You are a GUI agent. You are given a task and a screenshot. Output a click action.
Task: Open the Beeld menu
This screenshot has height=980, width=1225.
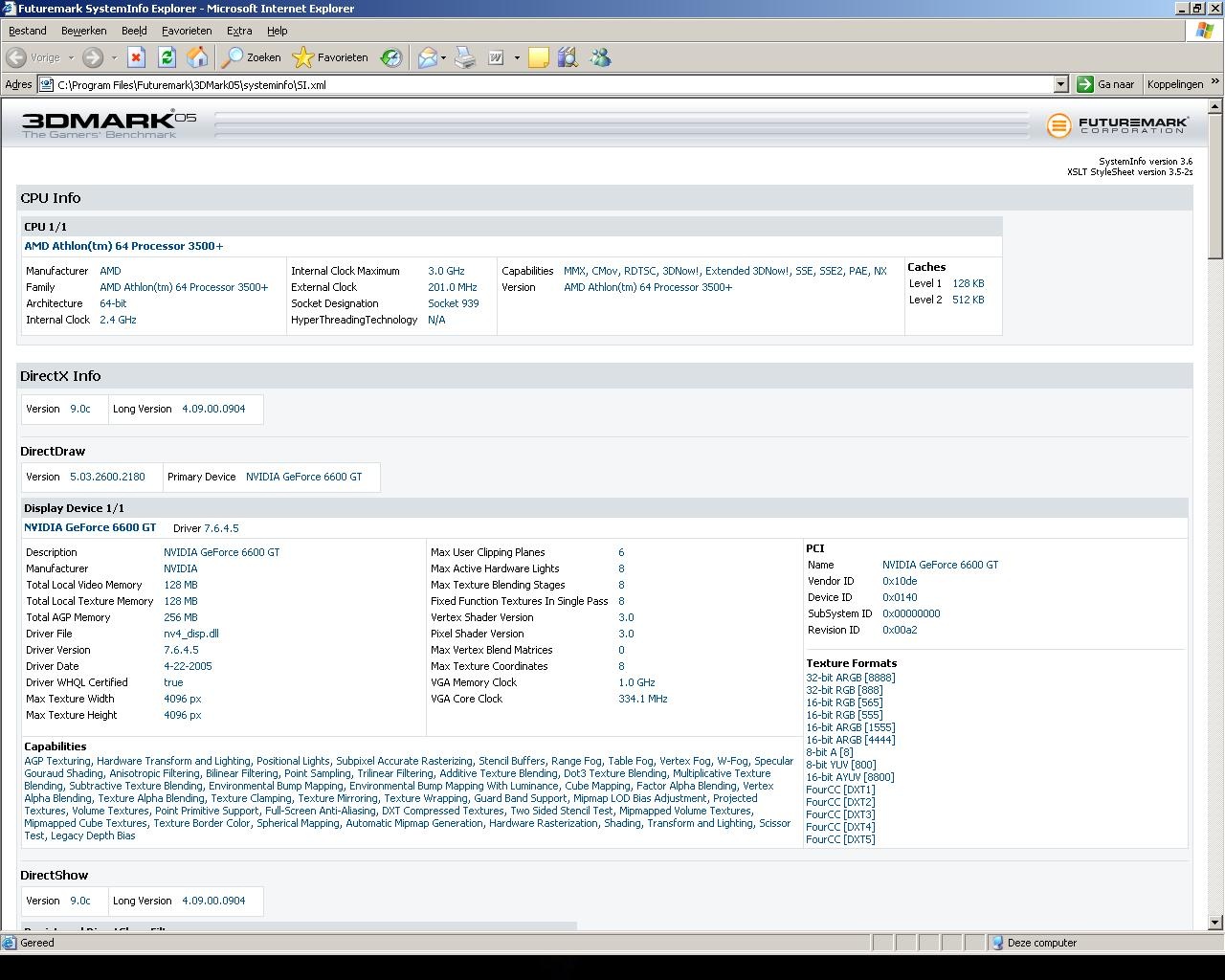point(134,31)
